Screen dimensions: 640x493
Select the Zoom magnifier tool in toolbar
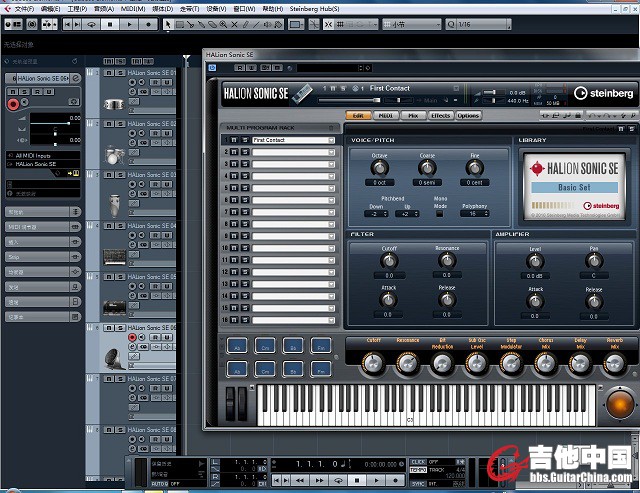click(222, 23)
